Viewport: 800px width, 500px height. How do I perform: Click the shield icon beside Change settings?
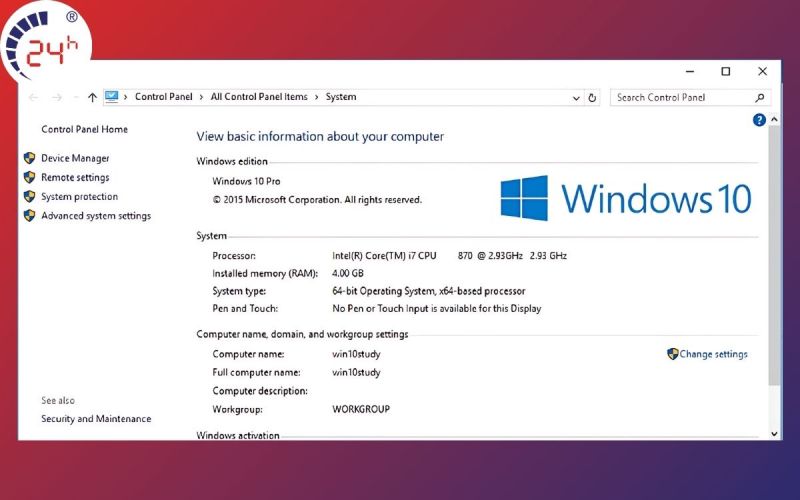(672, 354)
